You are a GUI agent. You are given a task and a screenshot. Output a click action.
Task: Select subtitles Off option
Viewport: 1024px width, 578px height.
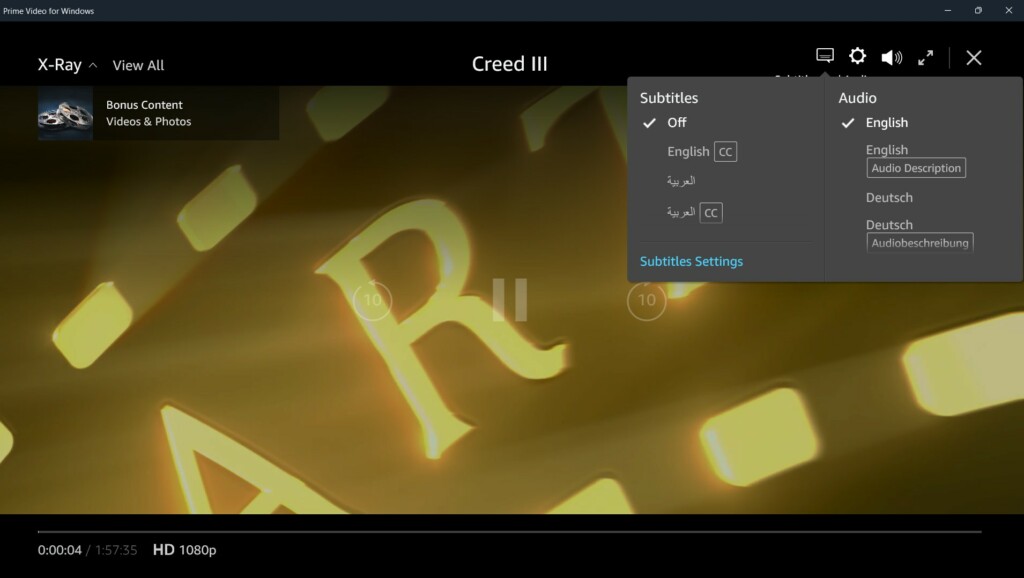point(677,123)
